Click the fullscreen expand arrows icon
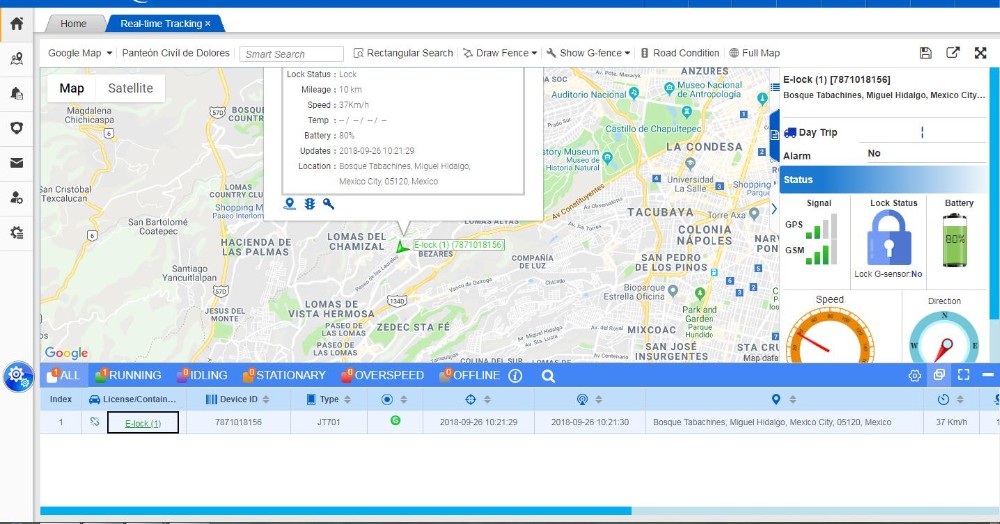 pyautogui.click(x=980, y=53)
